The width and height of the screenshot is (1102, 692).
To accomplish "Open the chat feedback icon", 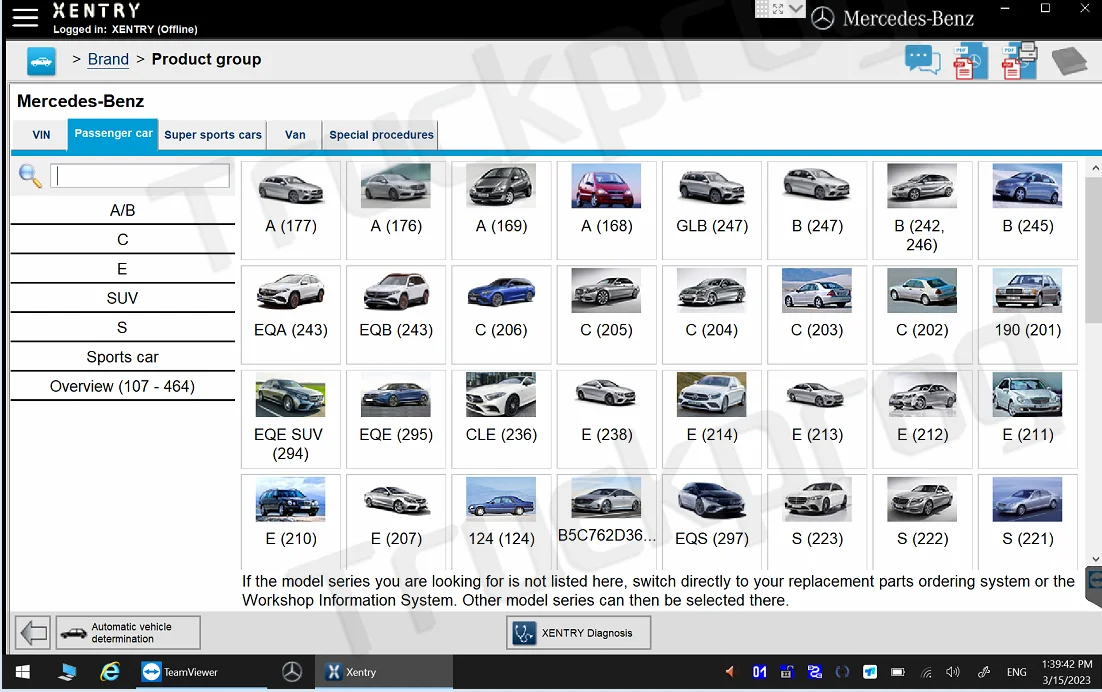I will [922, 60].
